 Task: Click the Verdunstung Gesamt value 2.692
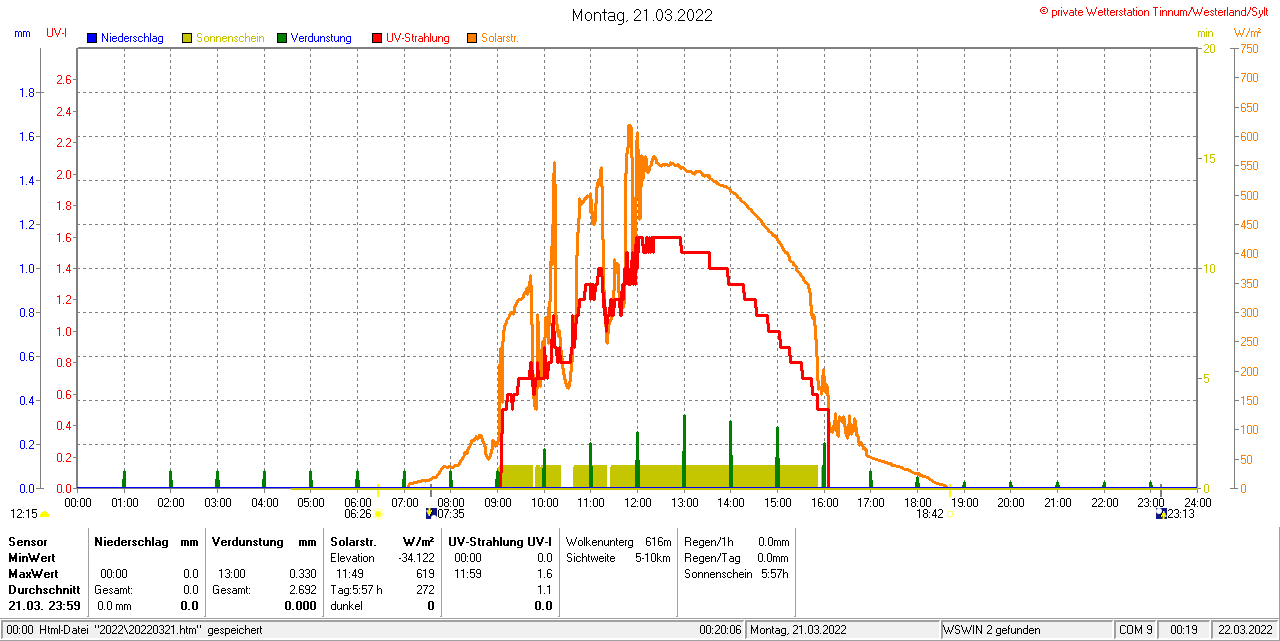pos(302,590)
